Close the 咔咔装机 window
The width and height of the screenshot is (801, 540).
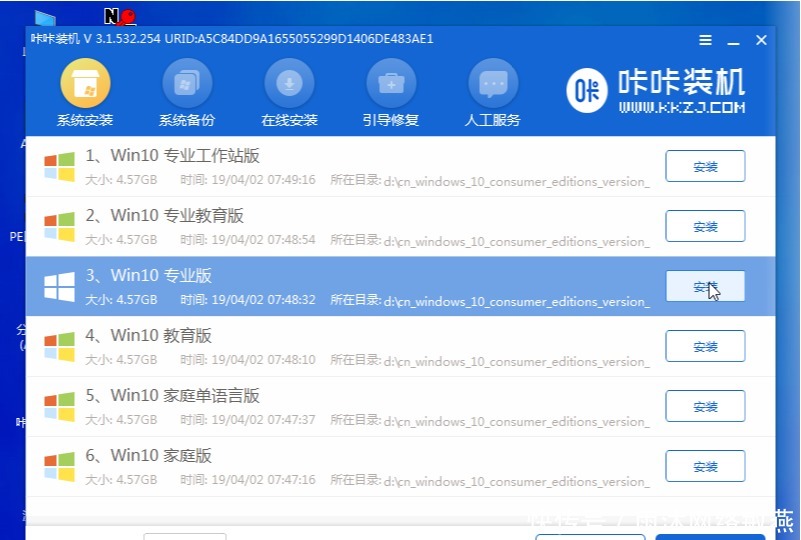tap(761, 40)
